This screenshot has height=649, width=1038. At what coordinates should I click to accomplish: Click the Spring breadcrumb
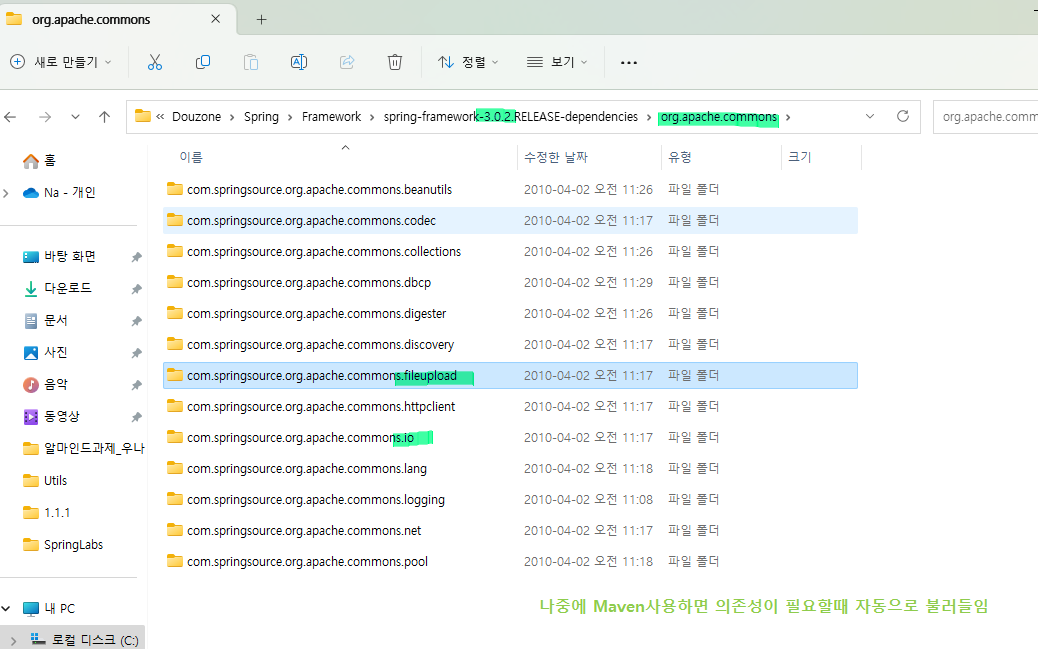click(x=261, y=117)
